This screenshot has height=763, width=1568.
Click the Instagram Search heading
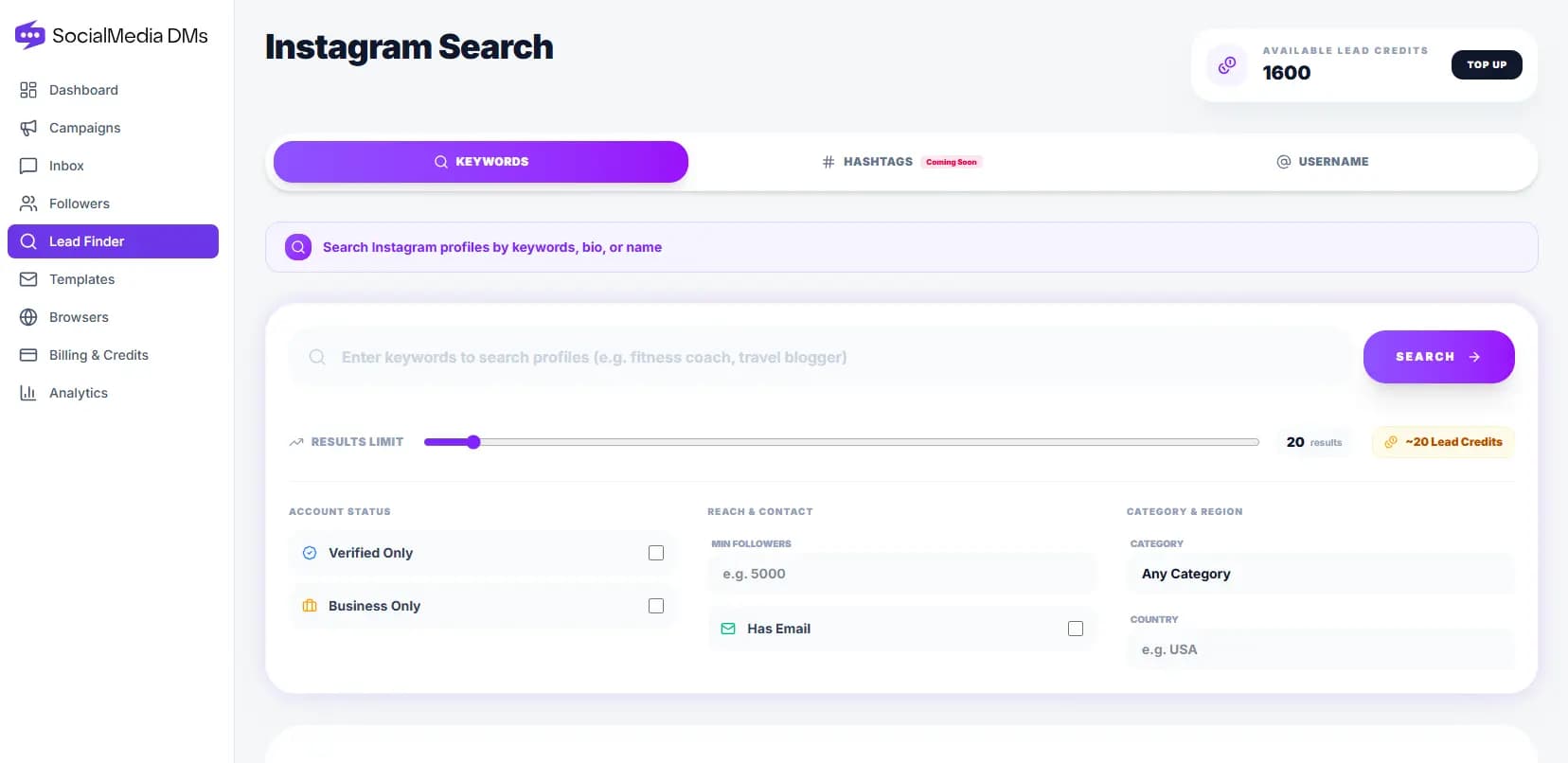coord(409,47)
